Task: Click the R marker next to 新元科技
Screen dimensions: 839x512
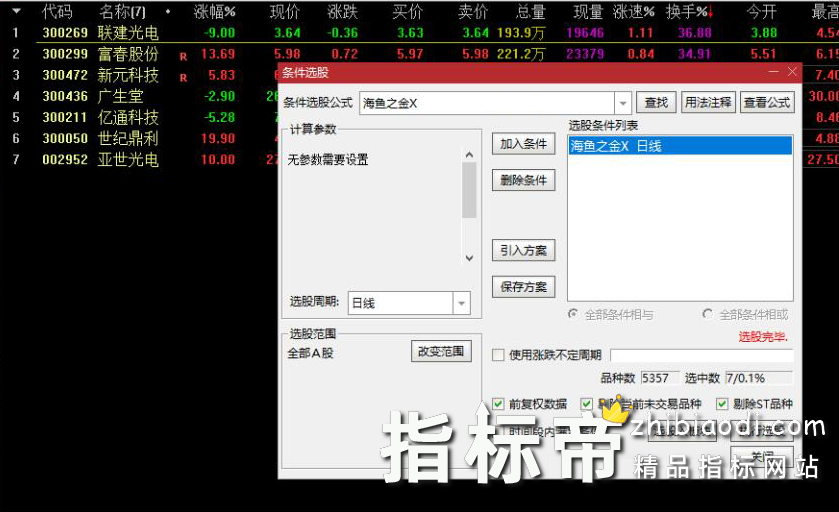Action: click(x=184, y=78)
